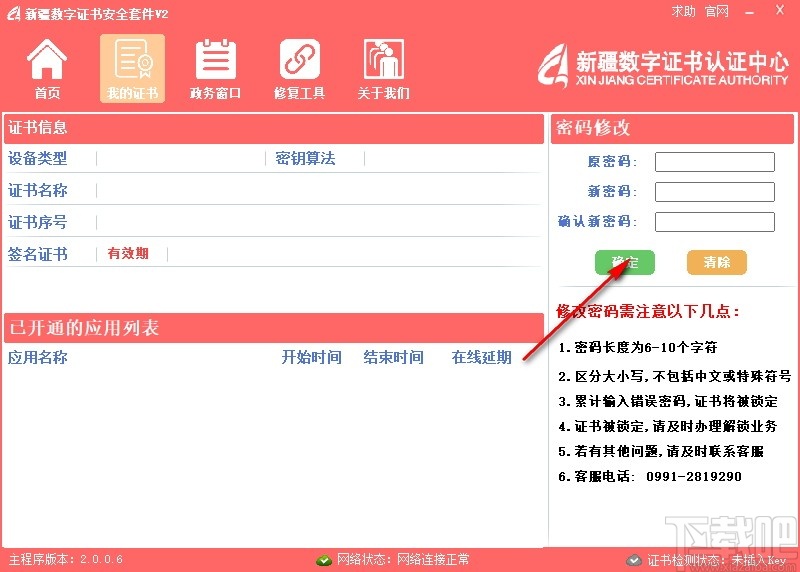Click the 设备类型 label
The width and height of the screenshot is (800, 572).
coord(38,158)
